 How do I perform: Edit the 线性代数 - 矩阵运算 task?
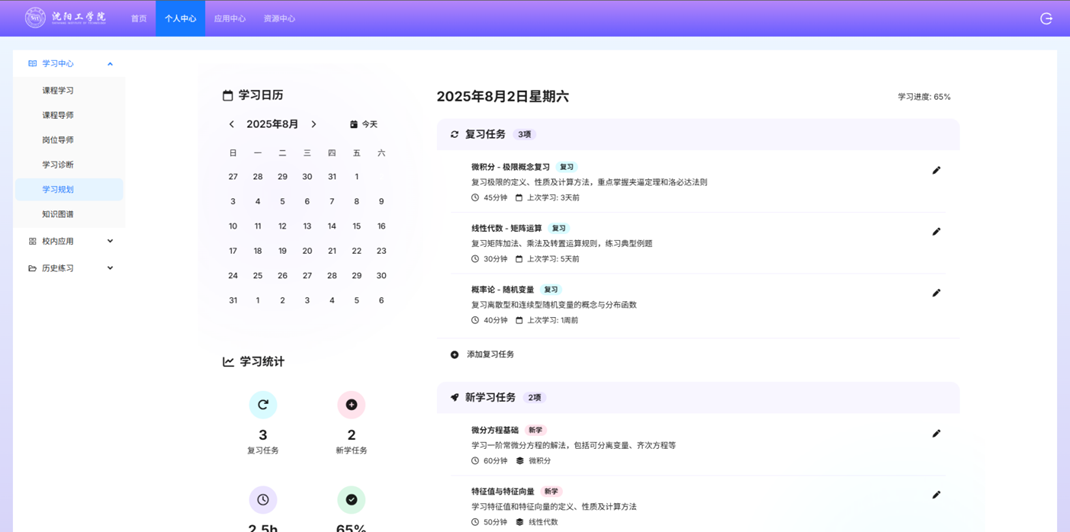pyautogui.click(x=936, y=232)
